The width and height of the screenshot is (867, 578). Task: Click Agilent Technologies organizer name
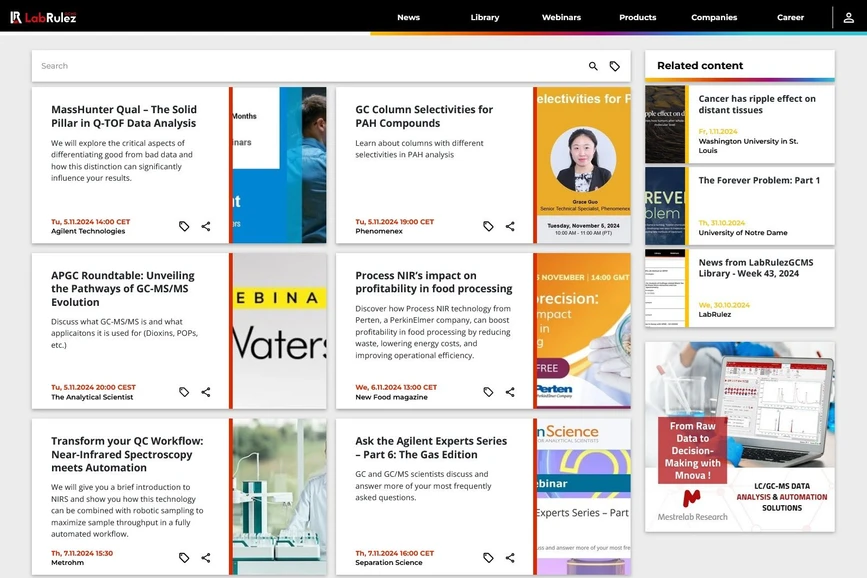point(88,231)
